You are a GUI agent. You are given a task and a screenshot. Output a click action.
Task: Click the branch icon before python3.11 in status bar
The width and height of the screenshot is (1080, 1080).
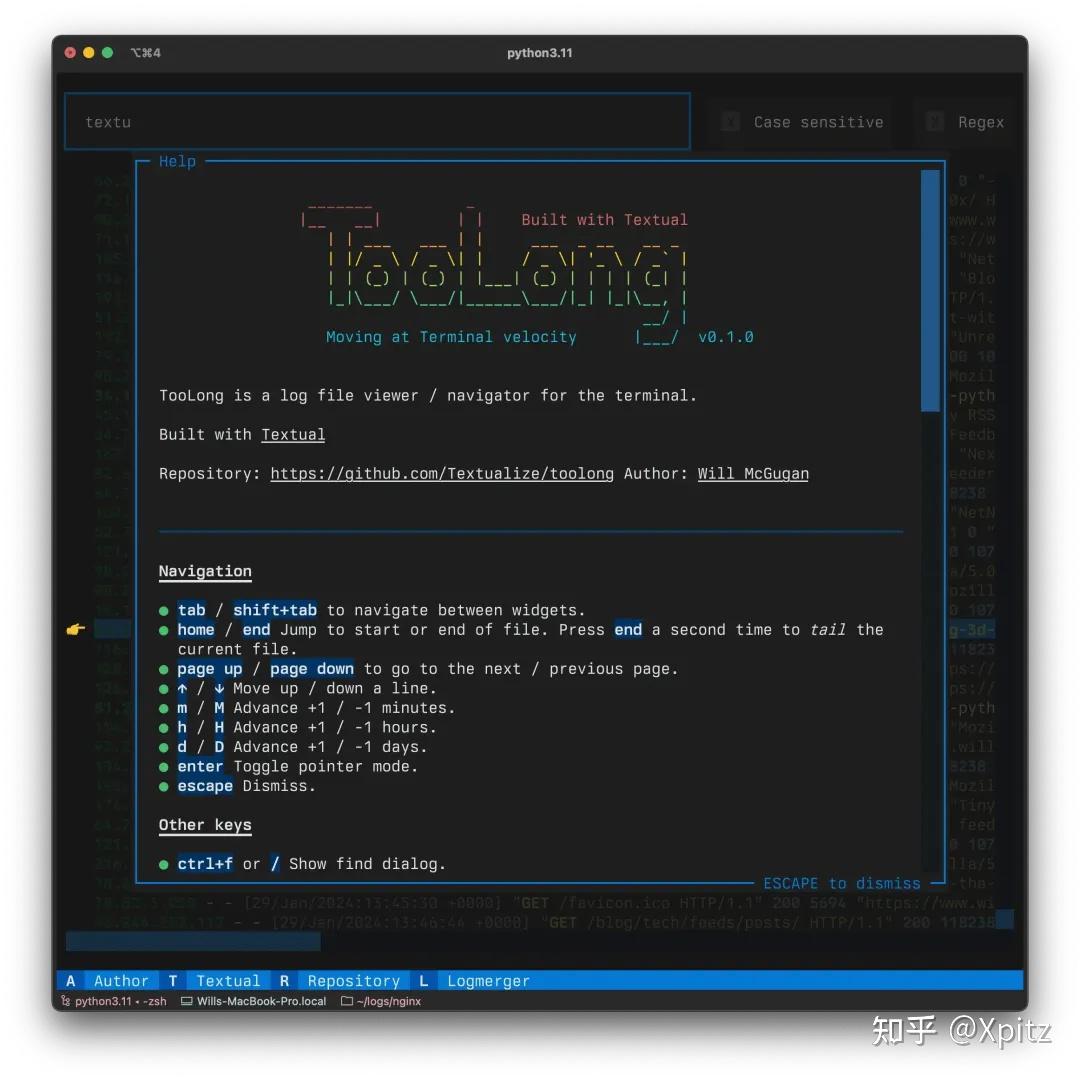tap(65, 1001)
